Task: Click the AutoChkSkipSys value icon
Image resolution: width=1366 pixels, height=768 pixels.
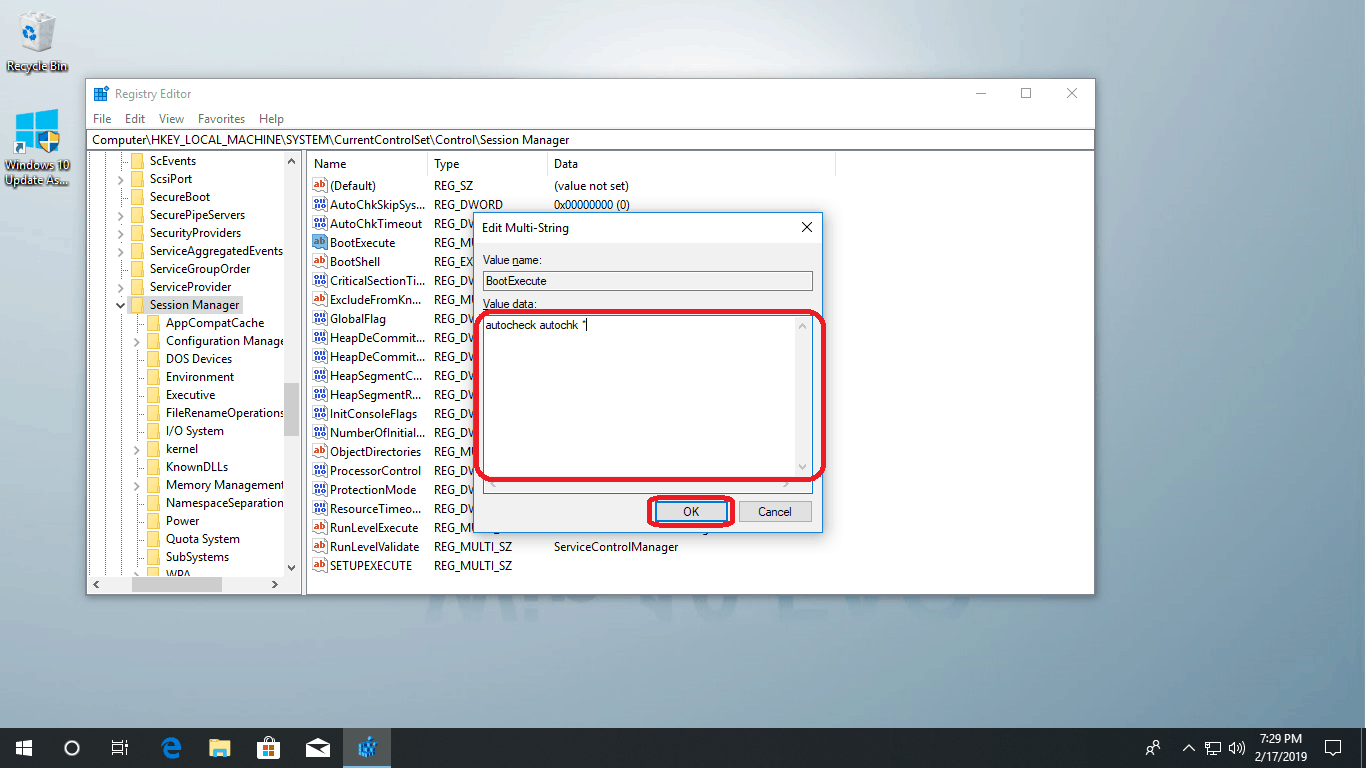Action: 320,204
